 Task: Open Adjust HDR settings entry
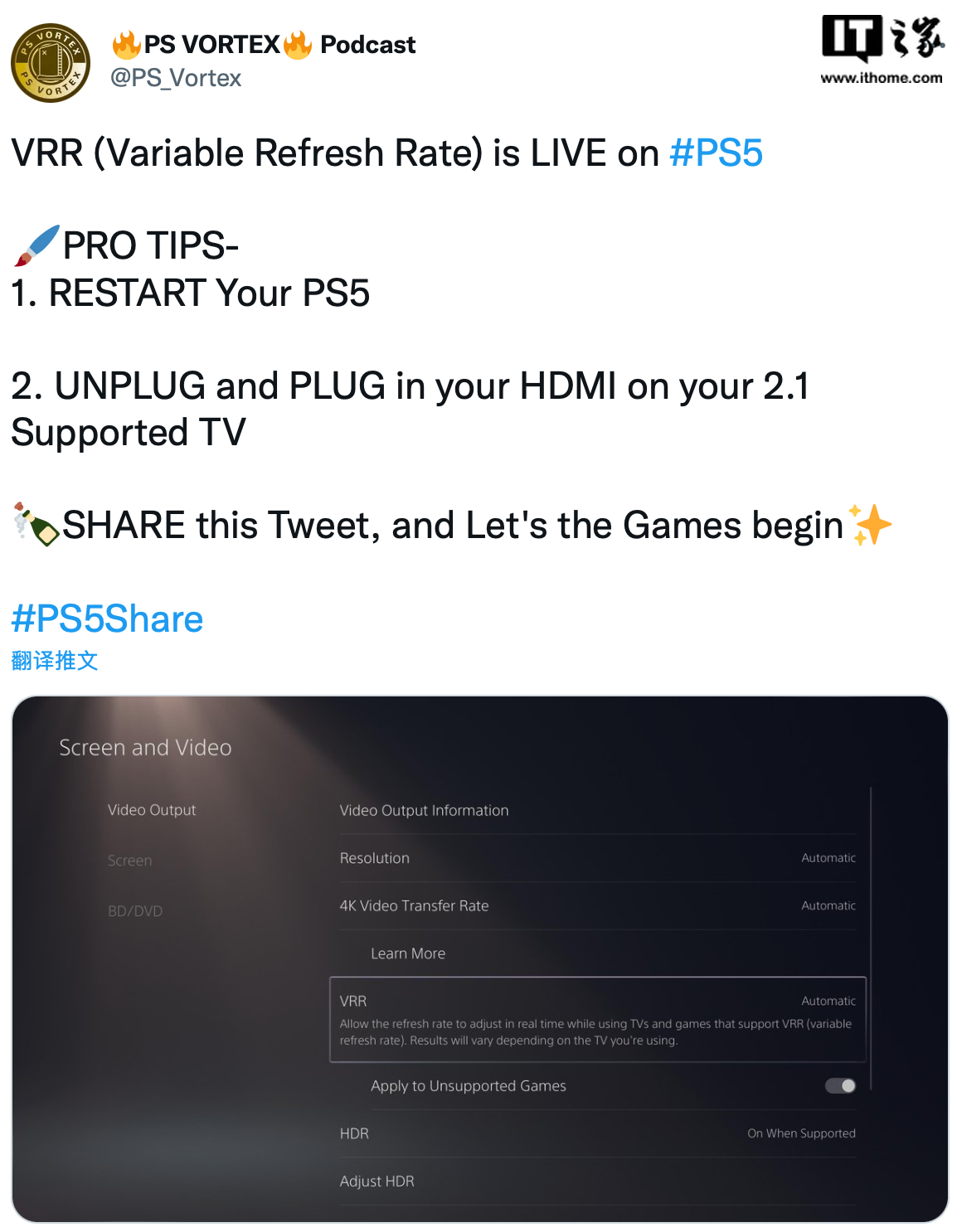pyautogui.click(x=597, y=1181)
